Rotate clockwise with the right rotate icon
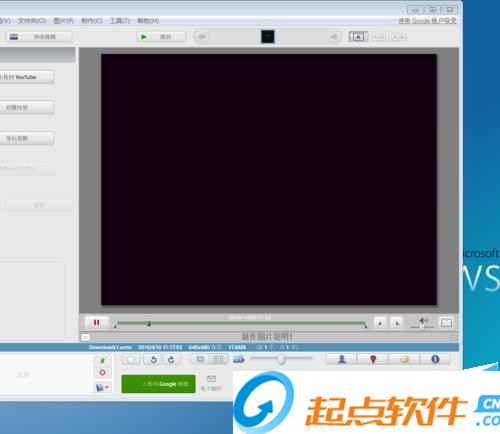The height and width of the screenshot is (434, 500). click(x=171, y=359)
